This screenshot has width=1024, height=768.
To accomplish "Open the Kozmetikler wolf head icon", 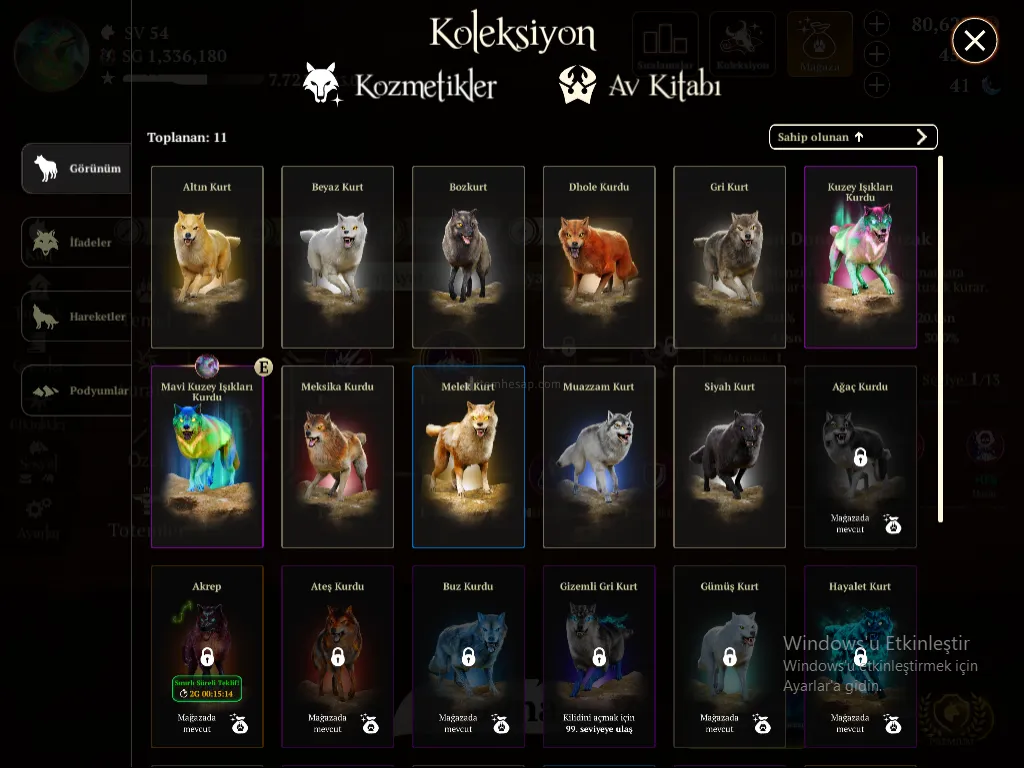I will tap(322, 84).
